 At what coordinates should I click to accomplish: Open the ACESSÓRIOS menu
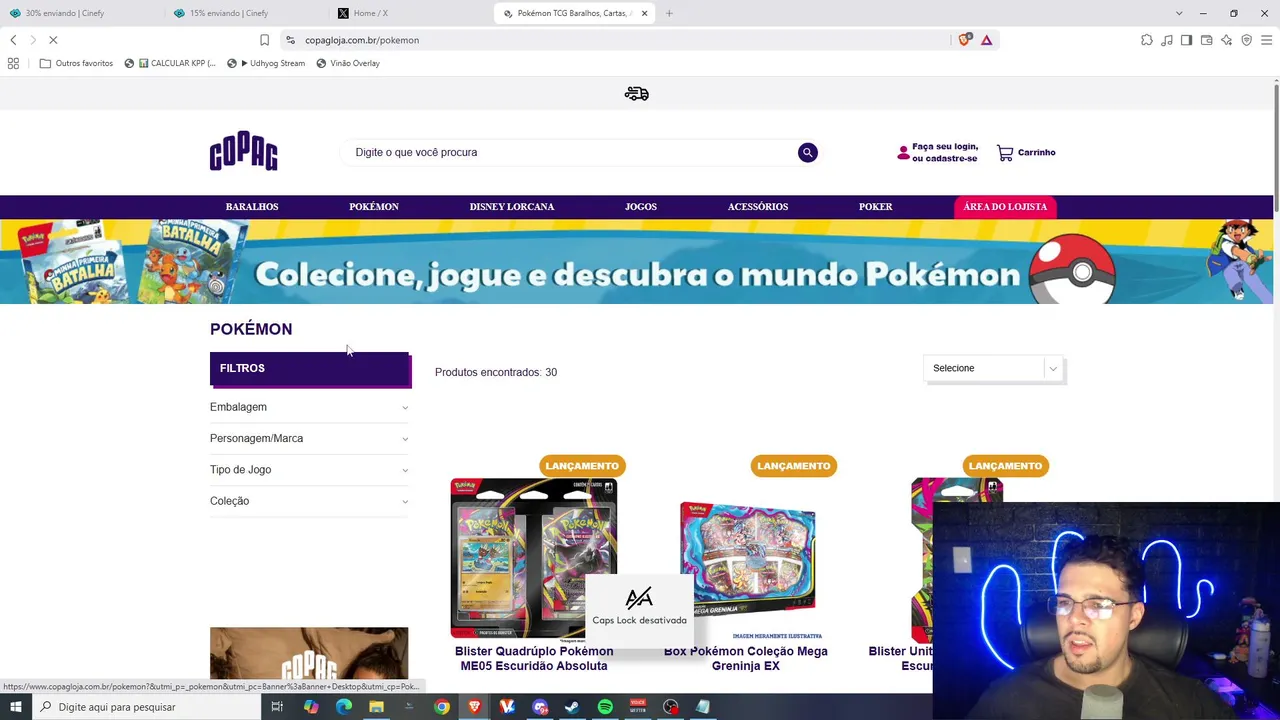[x=758, y=207]
